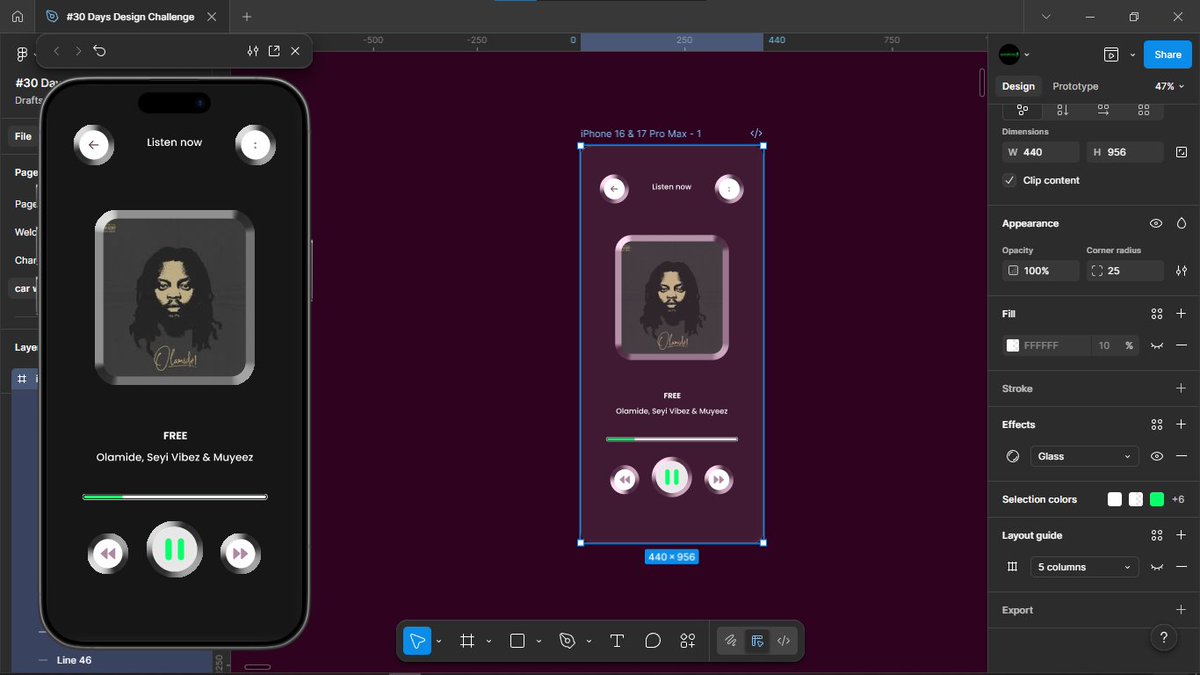Switch to Draw mode in toolbar
The width and height of the screenshot is (1200, 675).
(x=731, y=641)
